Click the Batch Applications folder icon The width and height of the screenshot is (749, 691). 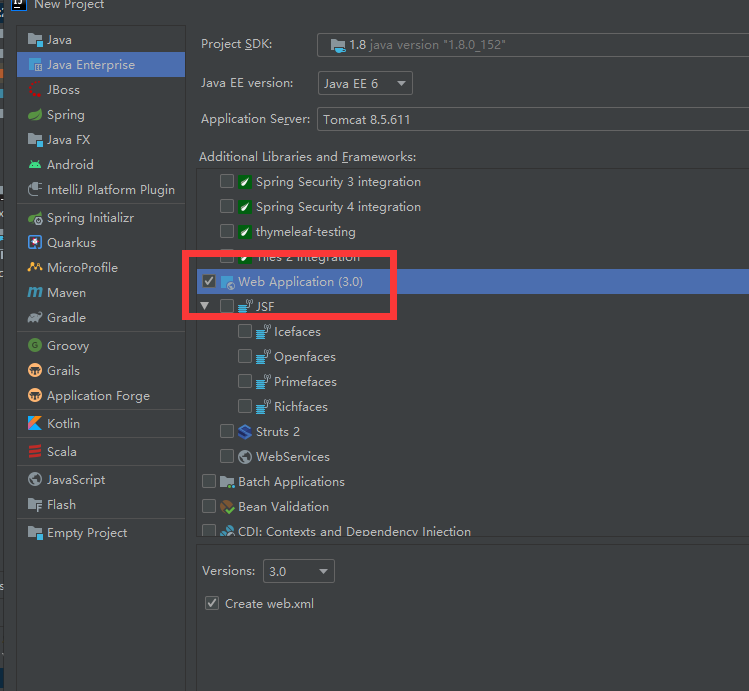(x=227, y=481)
